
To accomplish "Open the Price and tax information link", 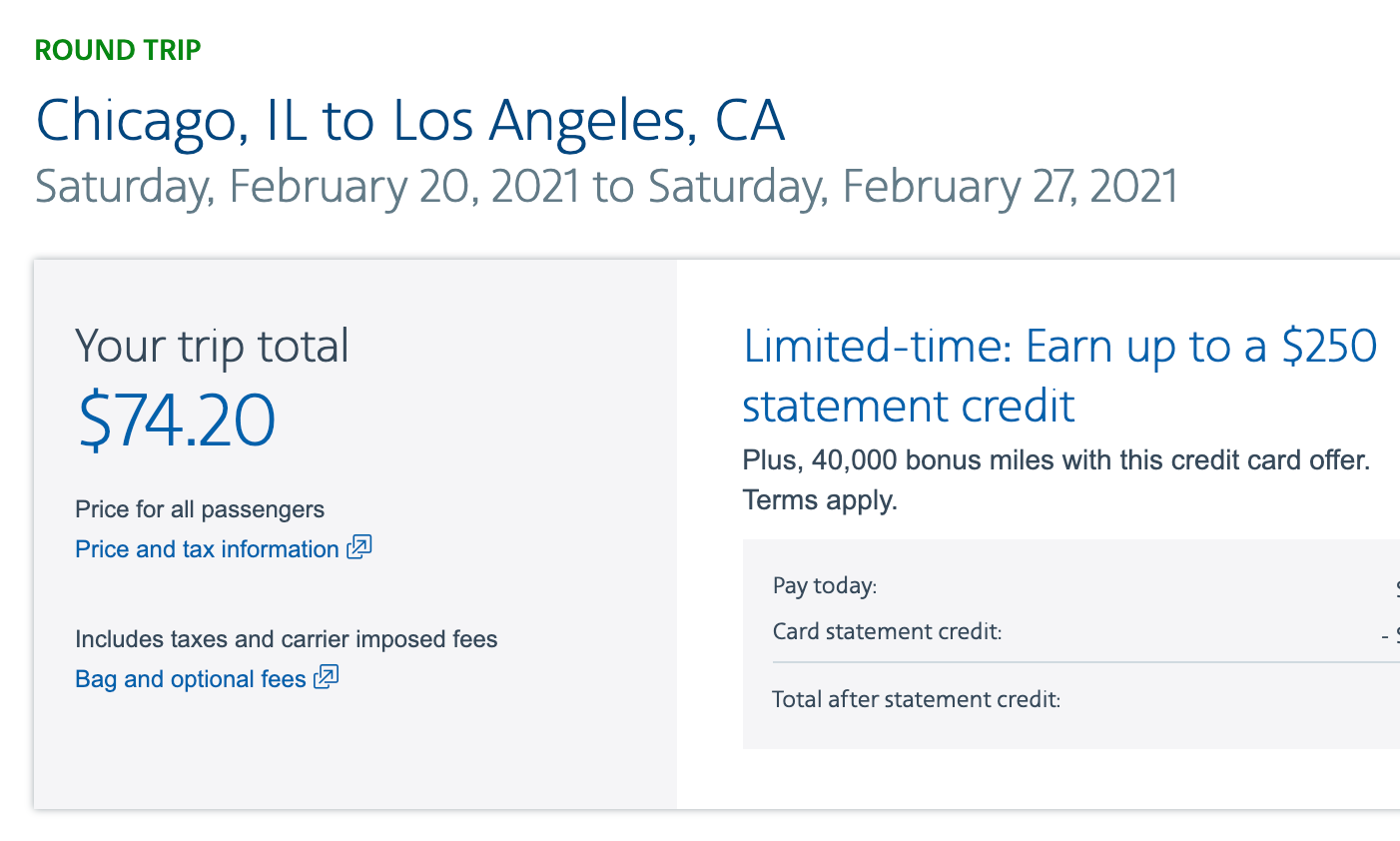I will click(207, 549).
